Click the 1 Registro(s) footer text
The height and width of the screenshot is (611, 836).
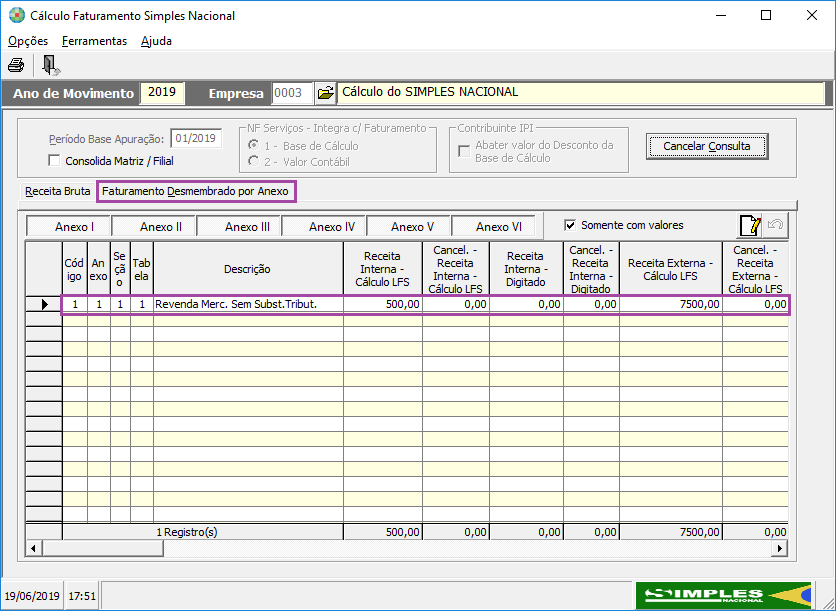point(187,532)
